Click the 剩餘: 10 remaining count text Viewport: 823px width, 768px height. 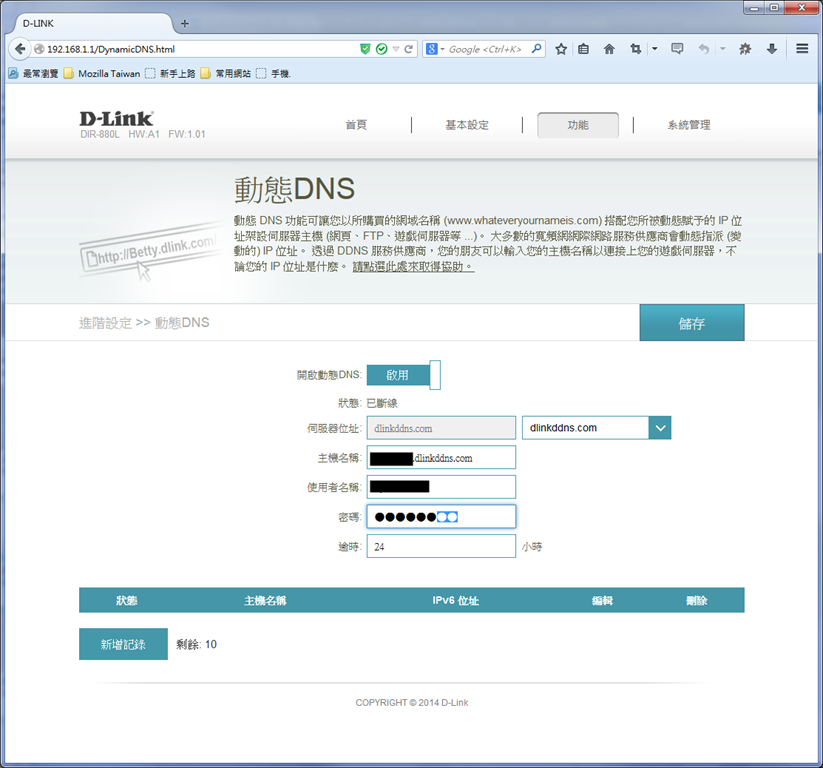tap(196, 644)
